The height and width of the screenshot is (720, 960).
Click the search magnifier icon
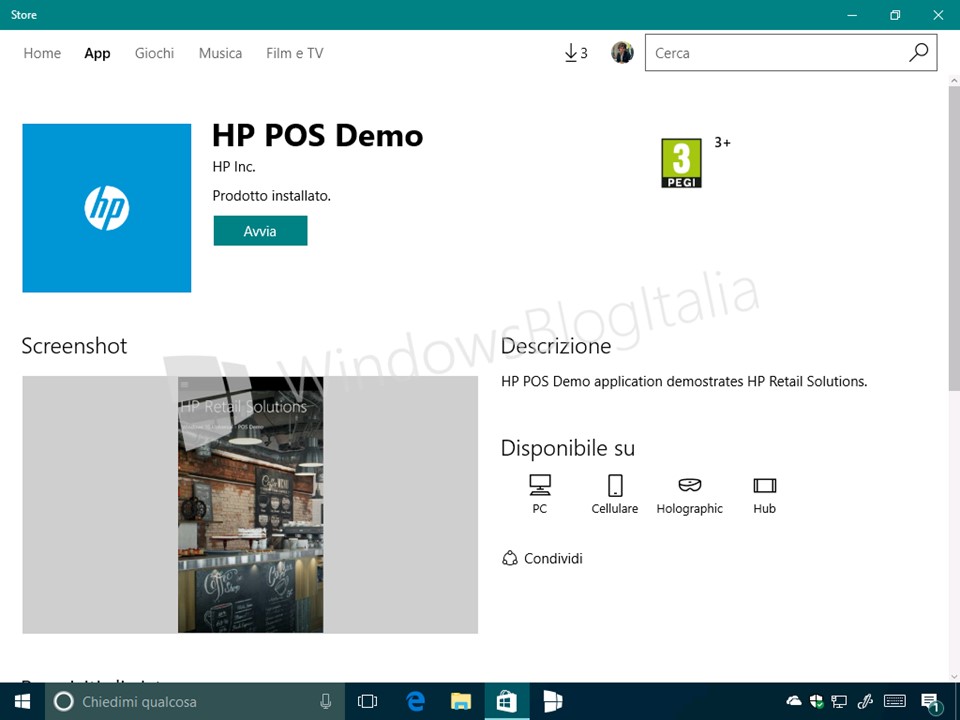(918, 53)
